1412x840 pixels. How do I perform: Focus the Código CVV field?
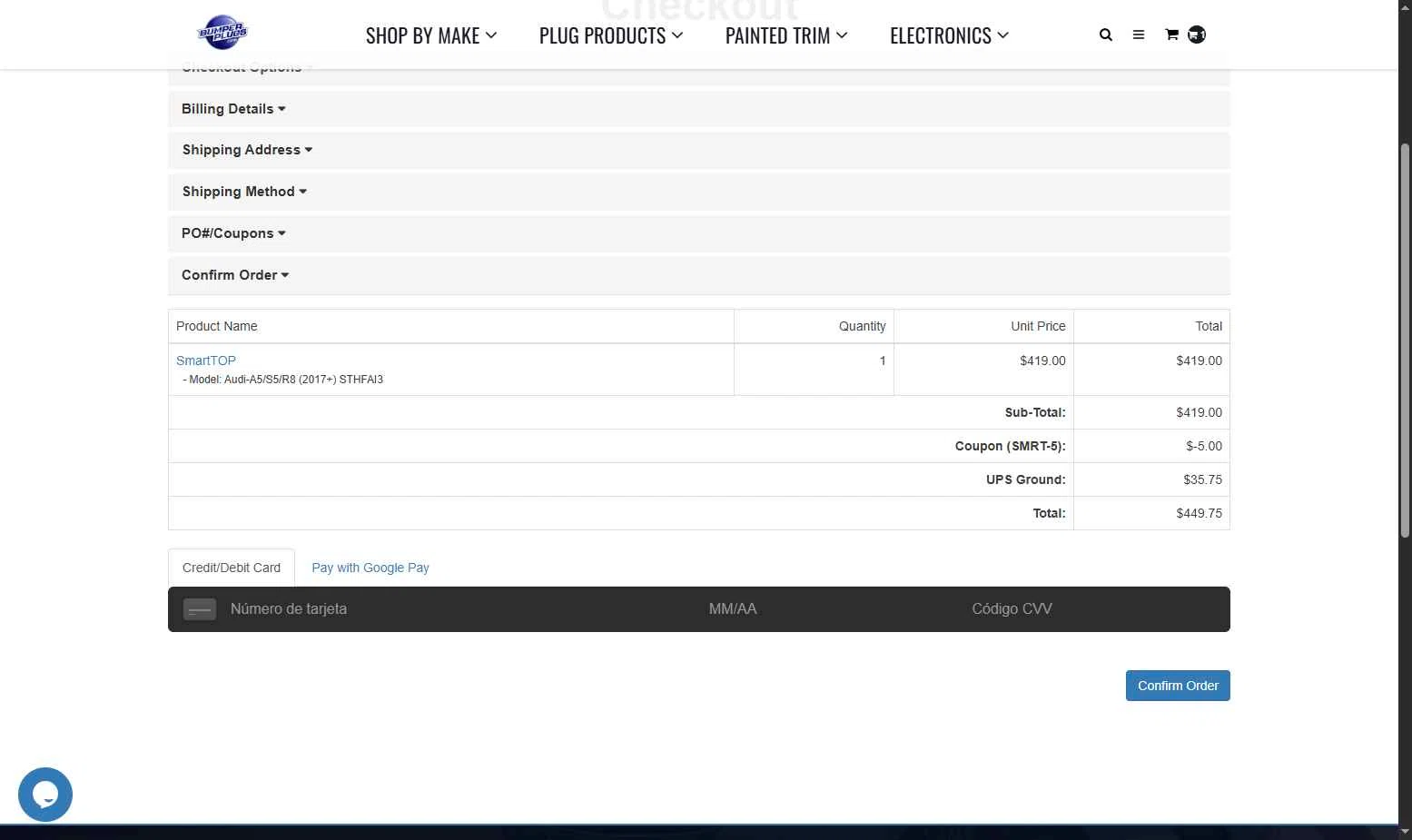tap(1012, 609)
